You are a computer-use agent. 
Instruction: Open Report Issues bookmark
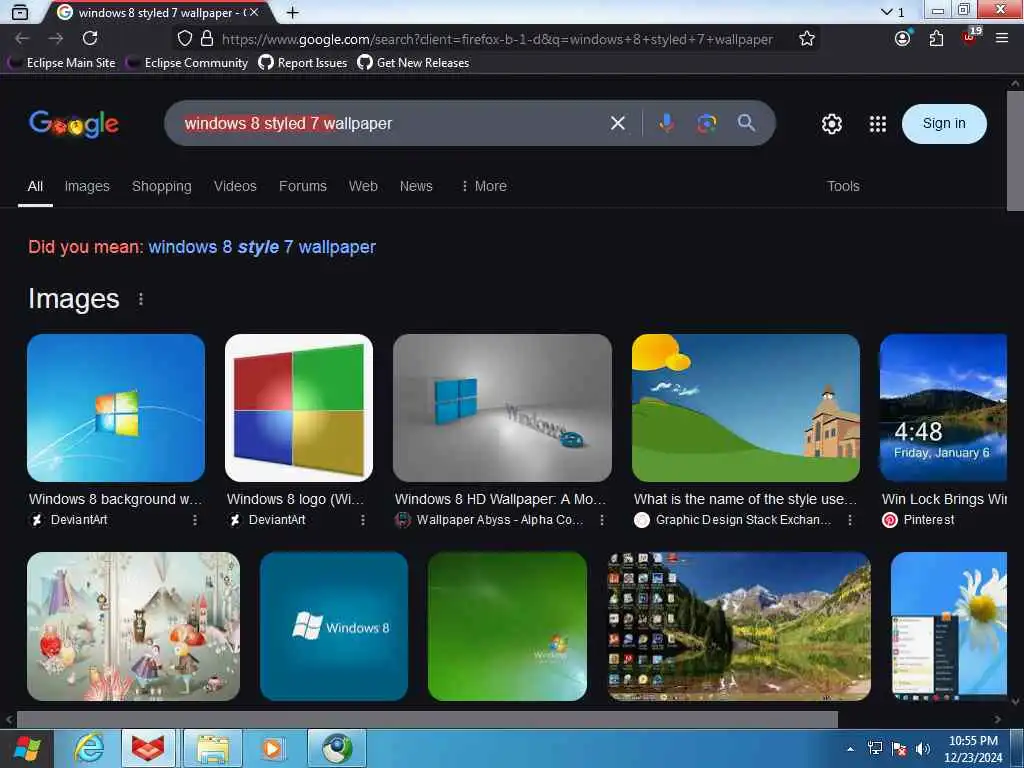(x=302, y=63)
